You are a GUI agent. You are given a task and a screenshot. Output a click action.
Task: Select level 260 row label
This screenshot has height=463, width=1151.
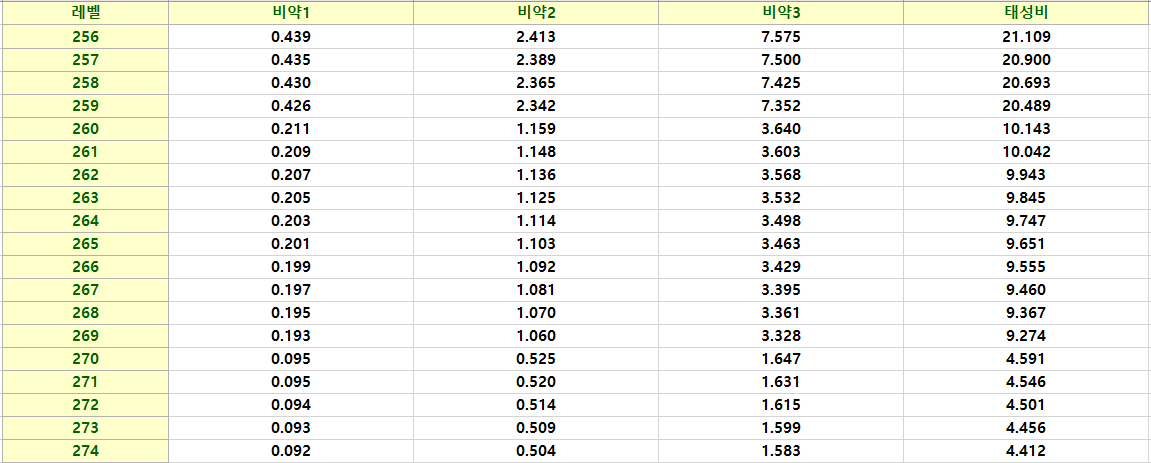click(x=85, y=129)
